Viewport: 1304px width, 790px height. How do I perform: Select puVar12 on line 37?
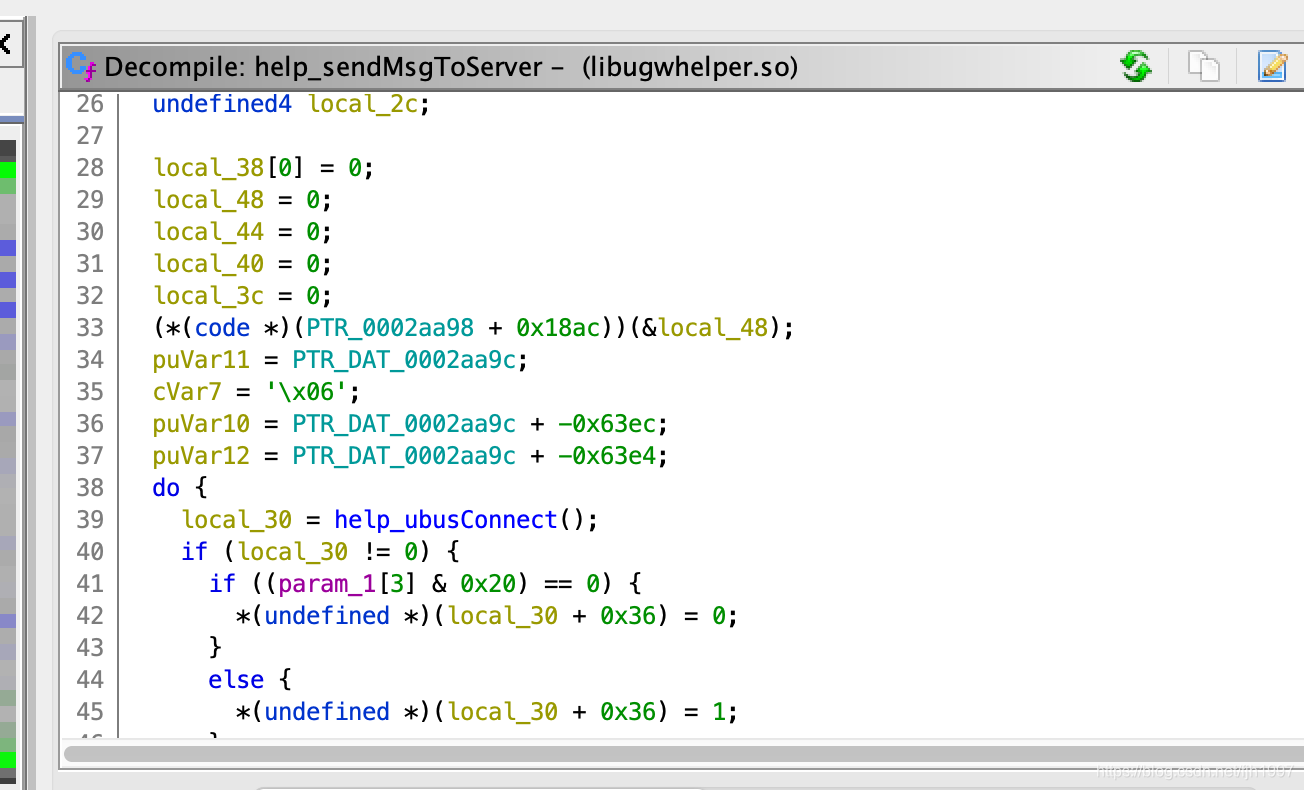coord(201,456)
